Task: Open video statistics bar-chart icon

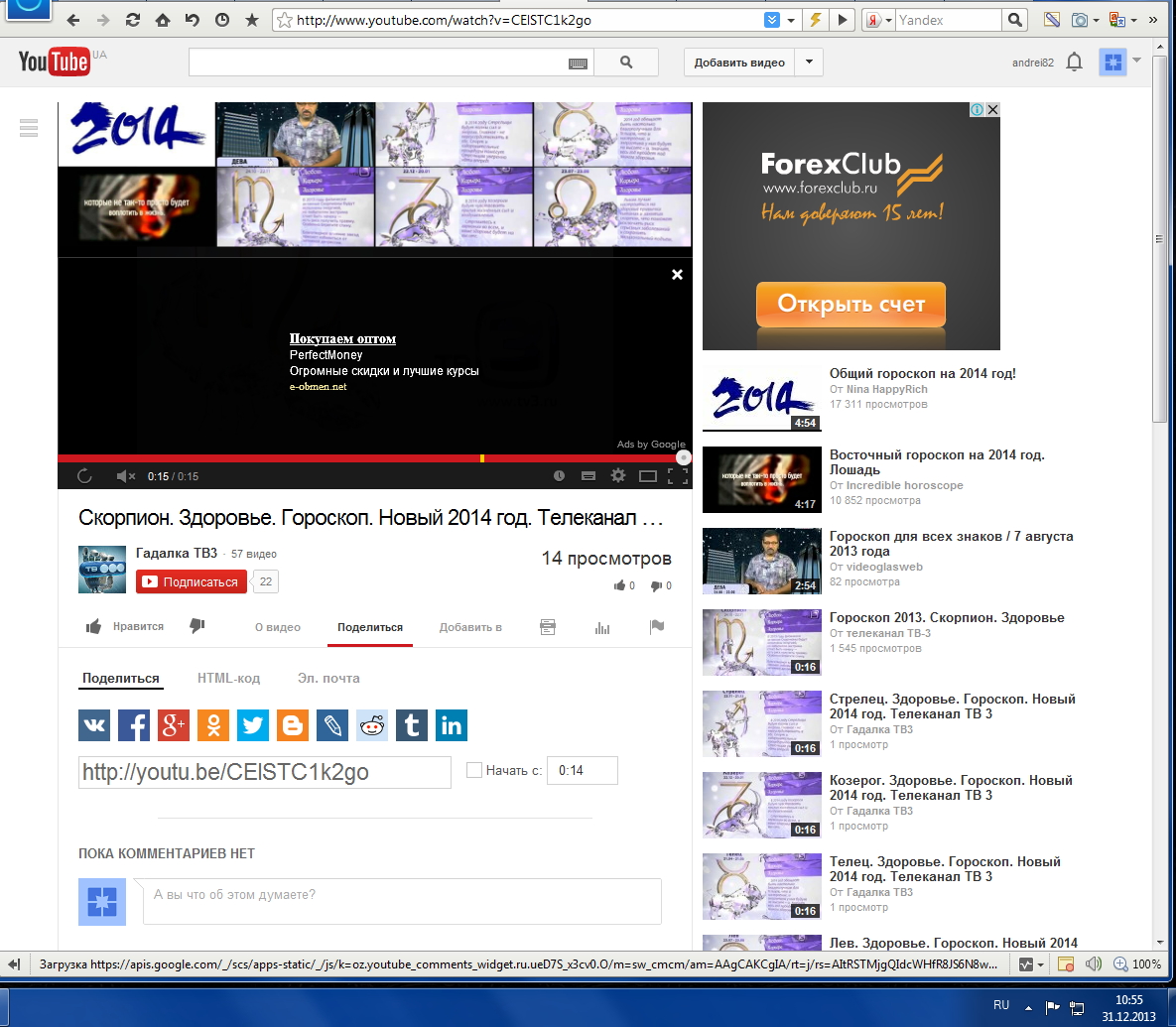Action: [x=602, y=627]
